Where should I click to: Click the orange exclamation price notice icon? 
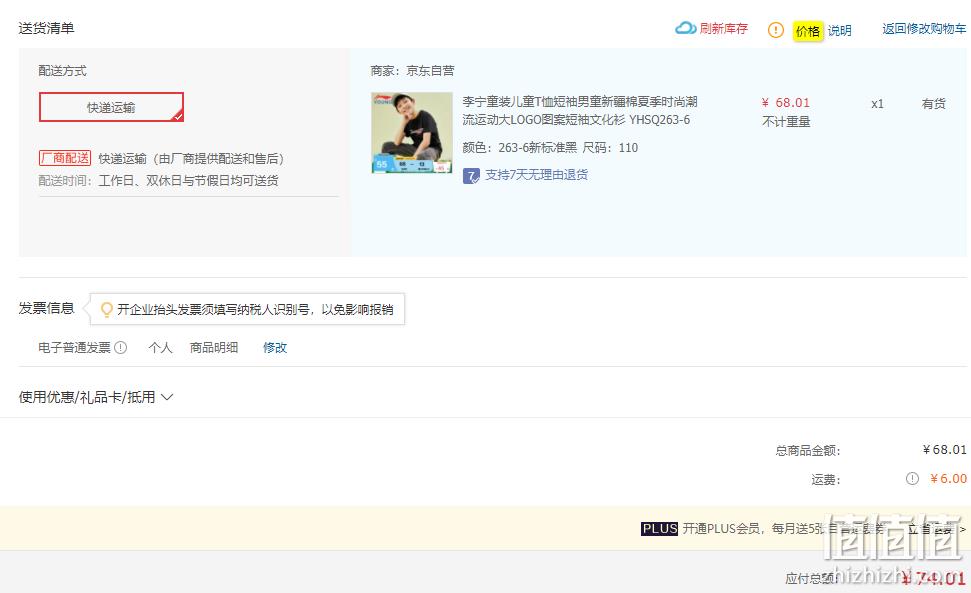(x=775, y=30)
